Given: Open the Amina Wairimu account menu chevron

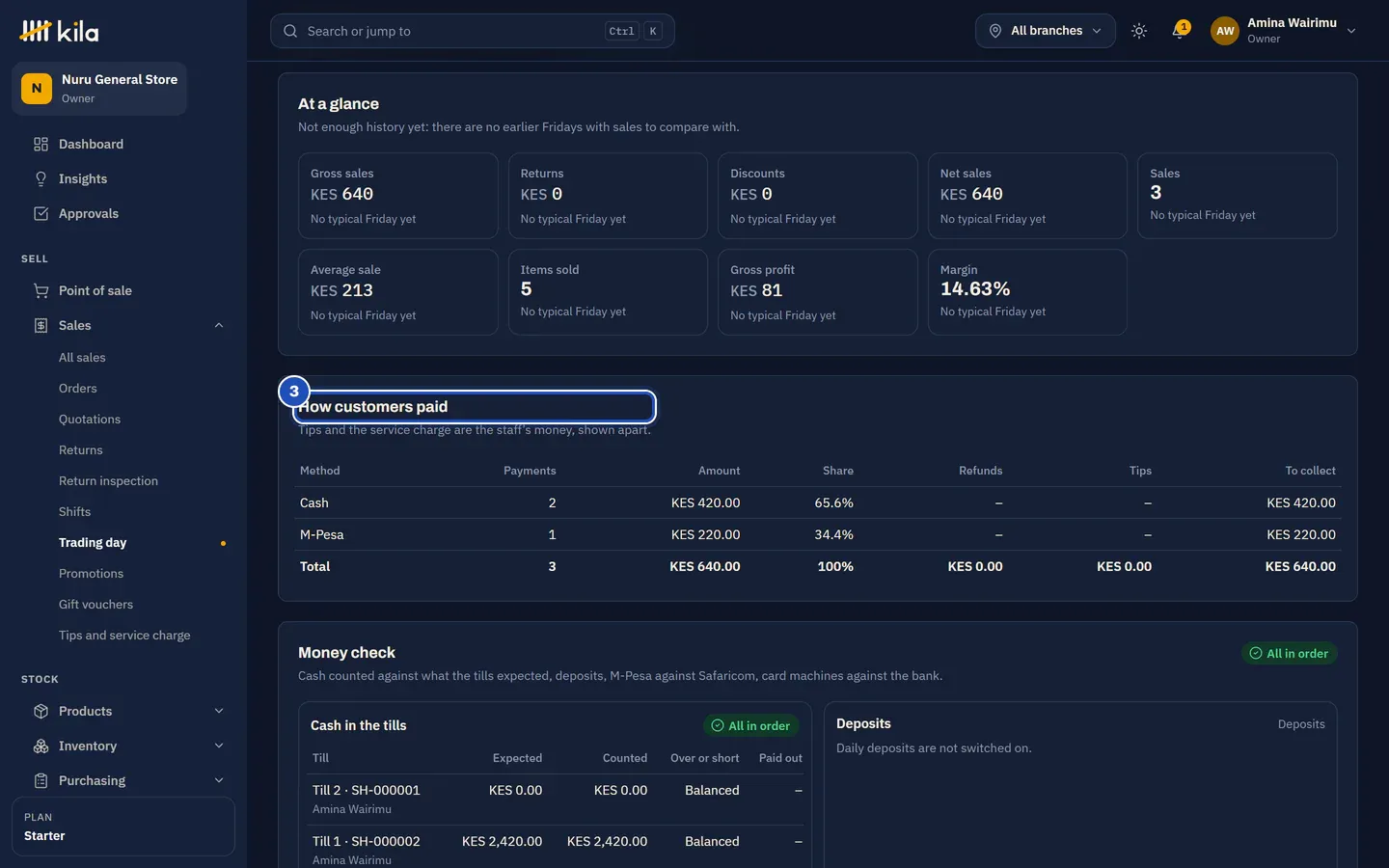Looking at the screenshot, I should [x=1351, y=31].
